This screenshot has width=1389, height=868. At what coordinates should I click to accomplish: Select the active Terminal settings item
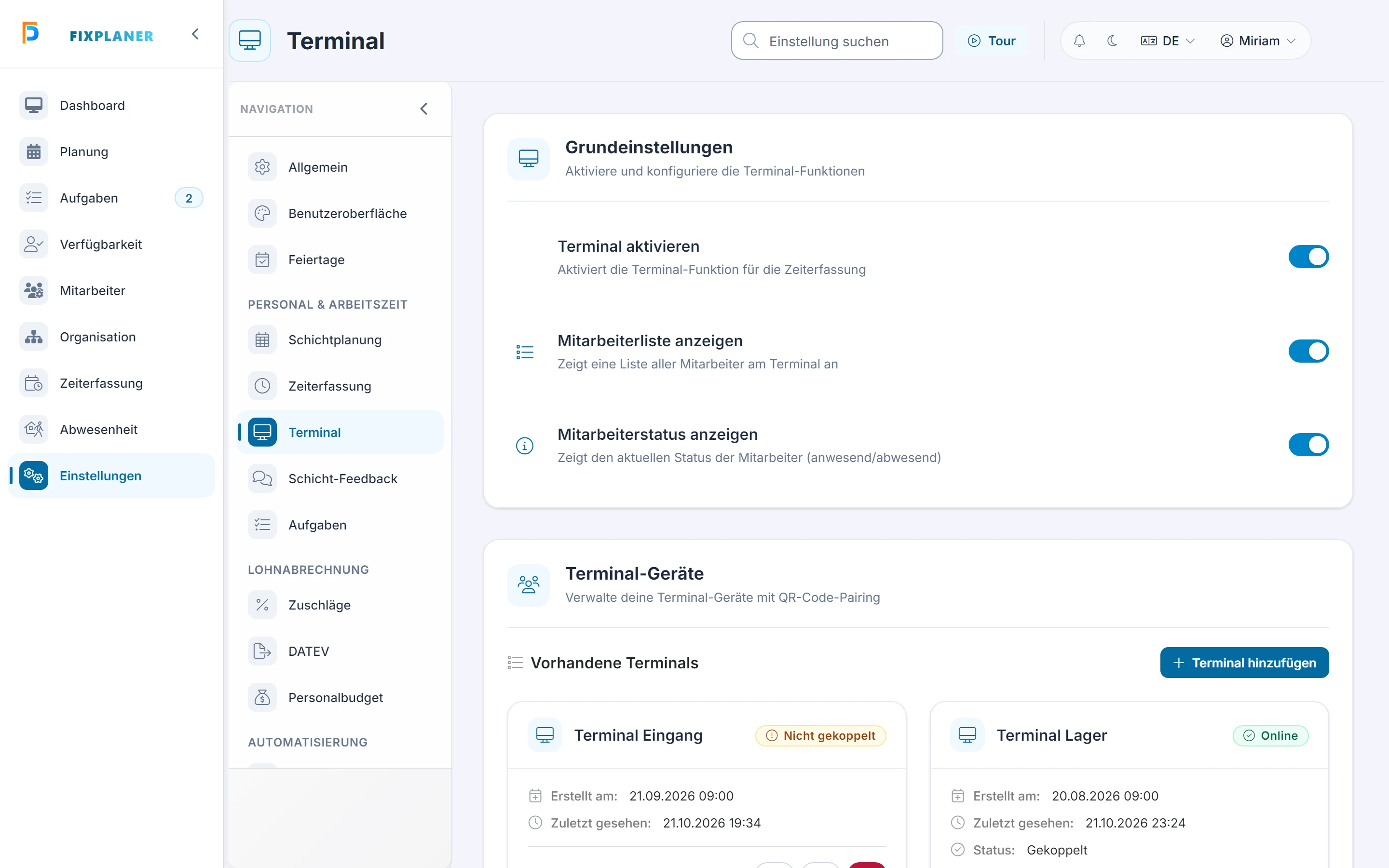click(x=340, y=432)
